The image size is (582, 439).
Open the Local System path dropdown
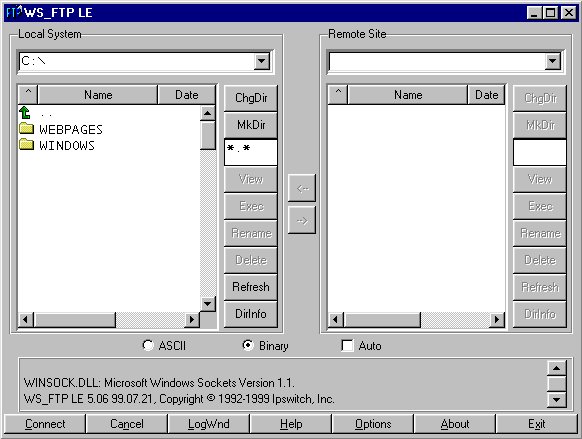tap(262, 61)
